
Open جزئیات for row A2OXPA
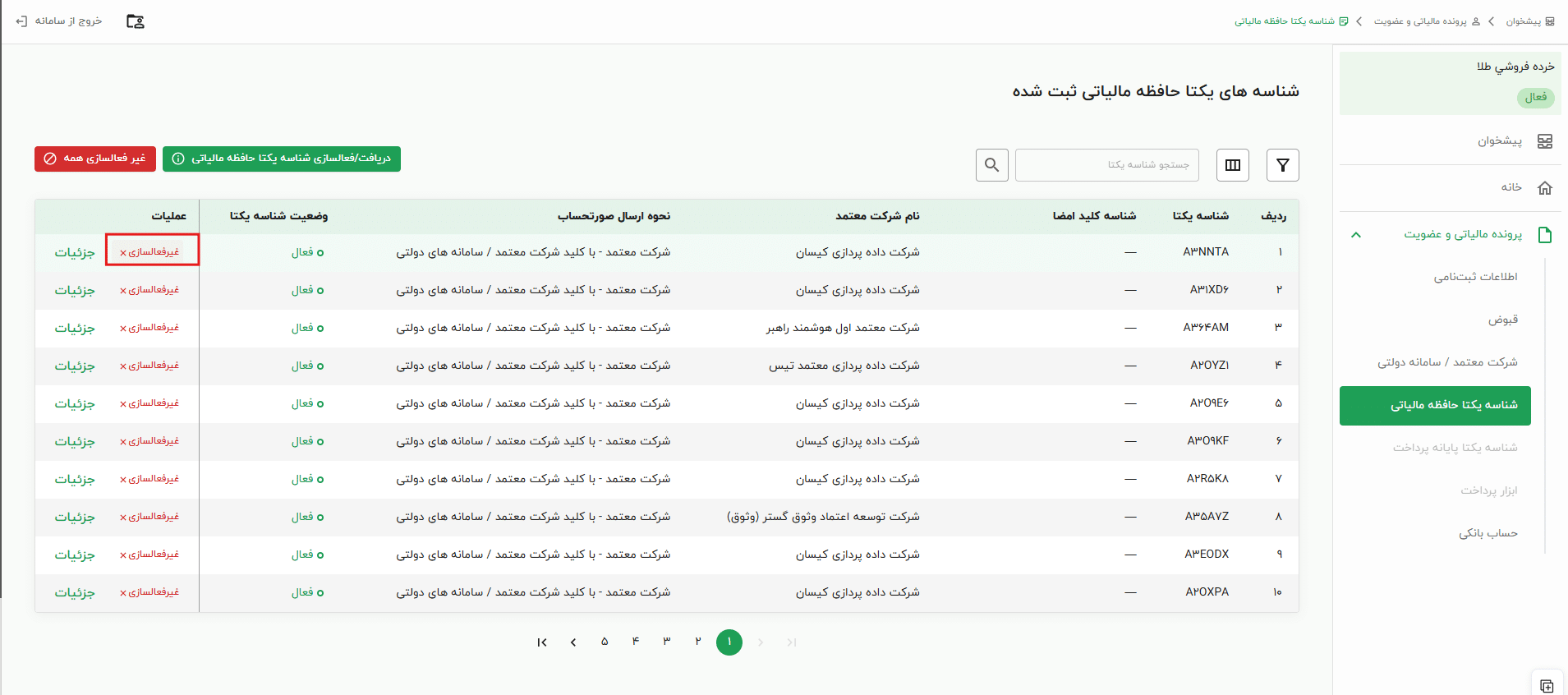point(75,592)
